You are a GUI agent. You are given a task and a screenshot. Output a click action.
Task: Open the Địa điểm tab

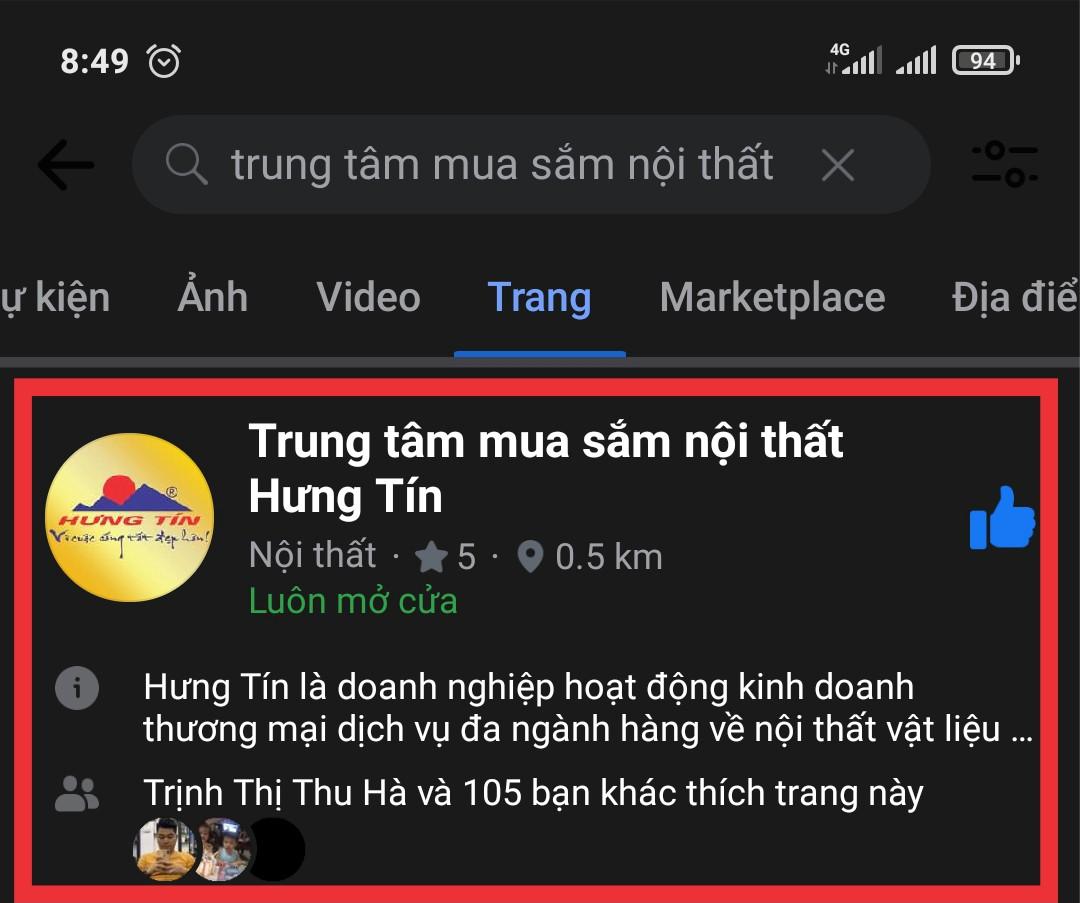pyautogui.click(x=1015, y=297)
